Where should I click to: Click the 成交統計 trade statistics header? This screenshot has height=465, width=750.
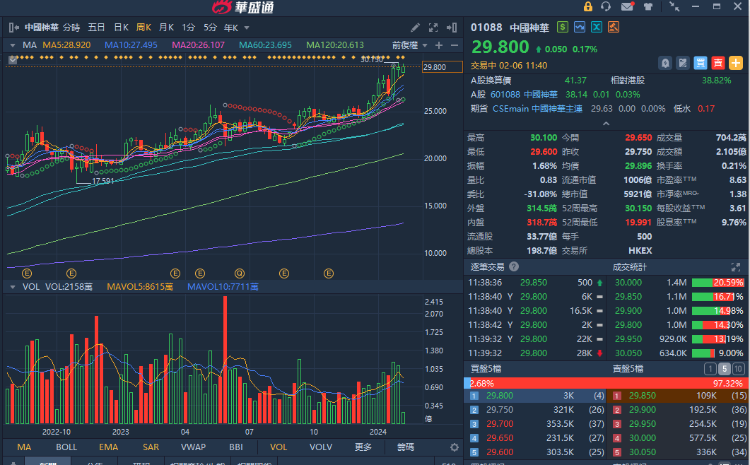click(x=629, y=267)
